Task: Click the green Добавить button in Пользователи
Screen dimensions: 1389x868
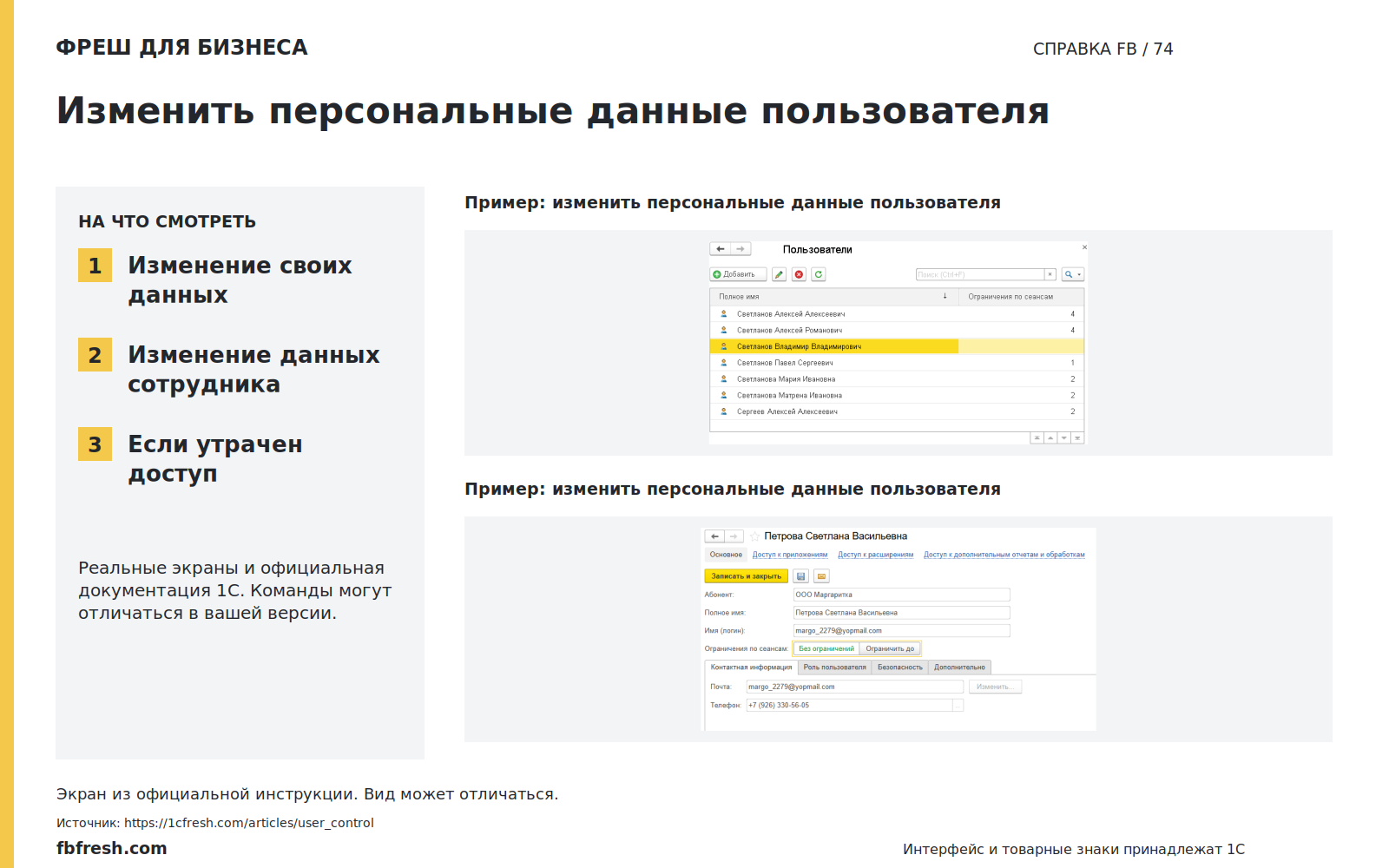Action: pos(738,274)
